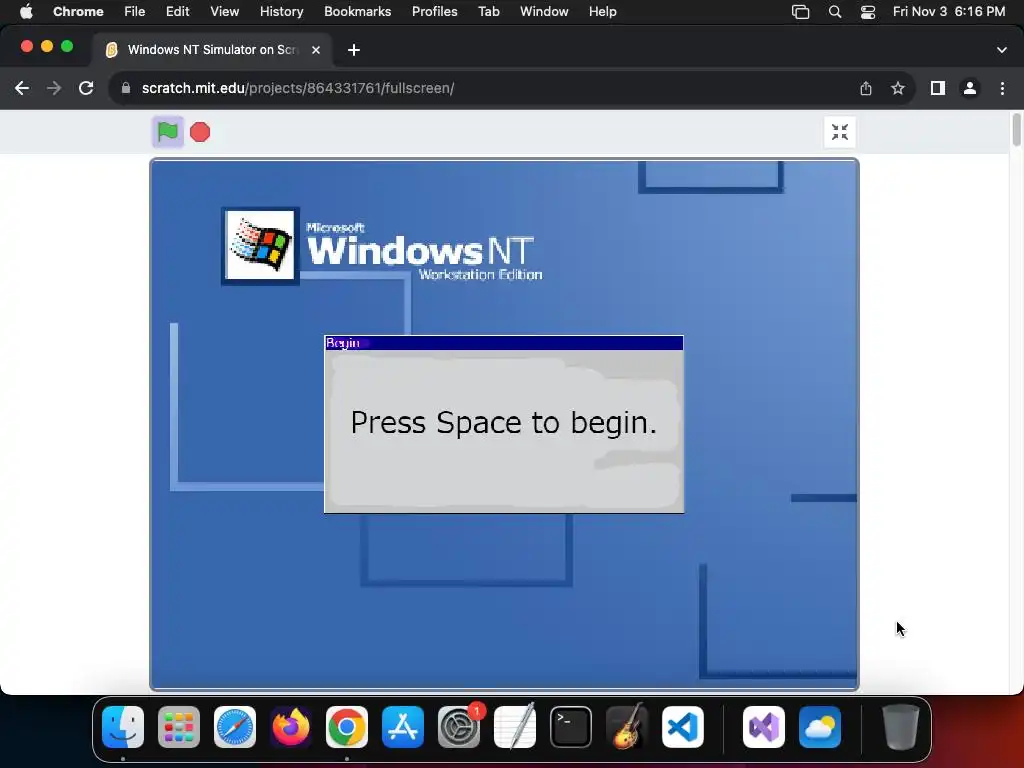Close the Windows NT Simulator tab
1024x768 pixels.
coord(315,50)
